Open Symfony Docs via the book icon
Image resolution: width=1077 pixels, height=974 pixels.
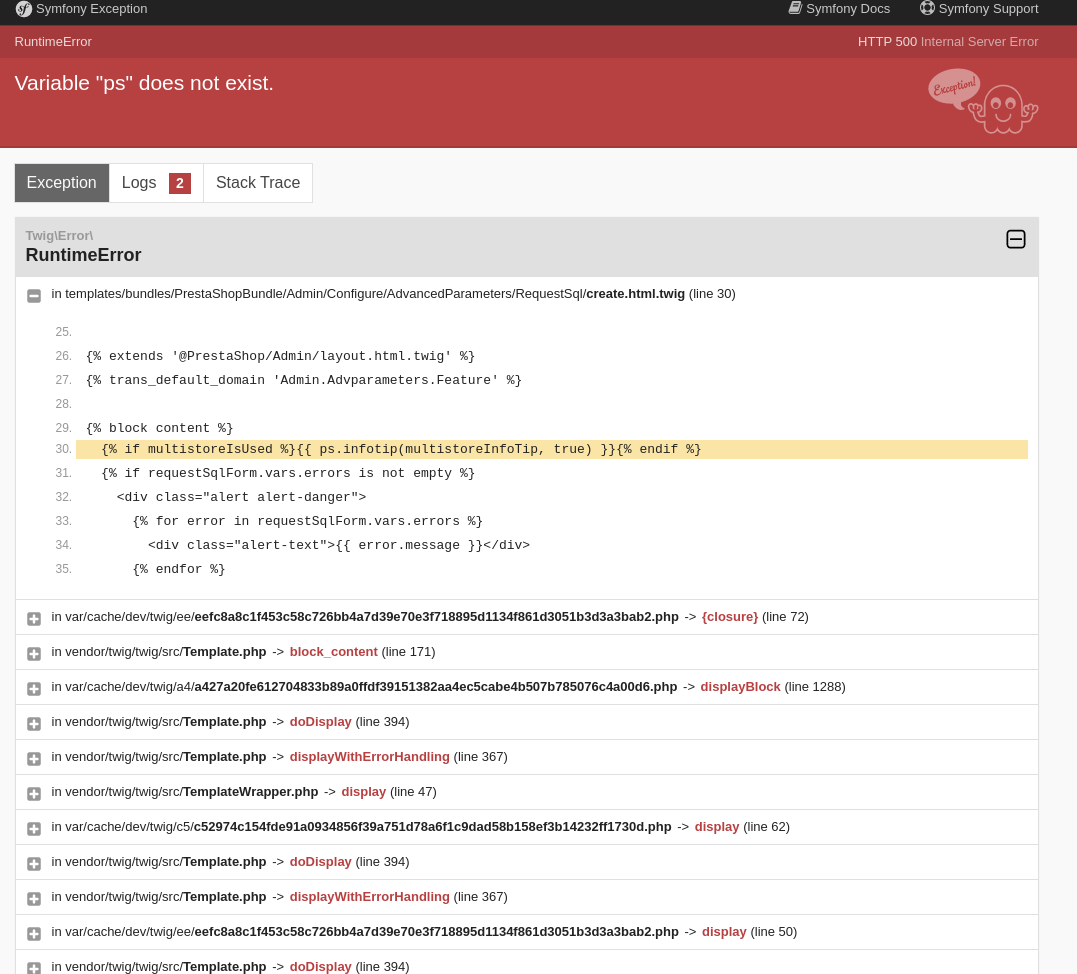pyautogui.click(x=795, y=8)
